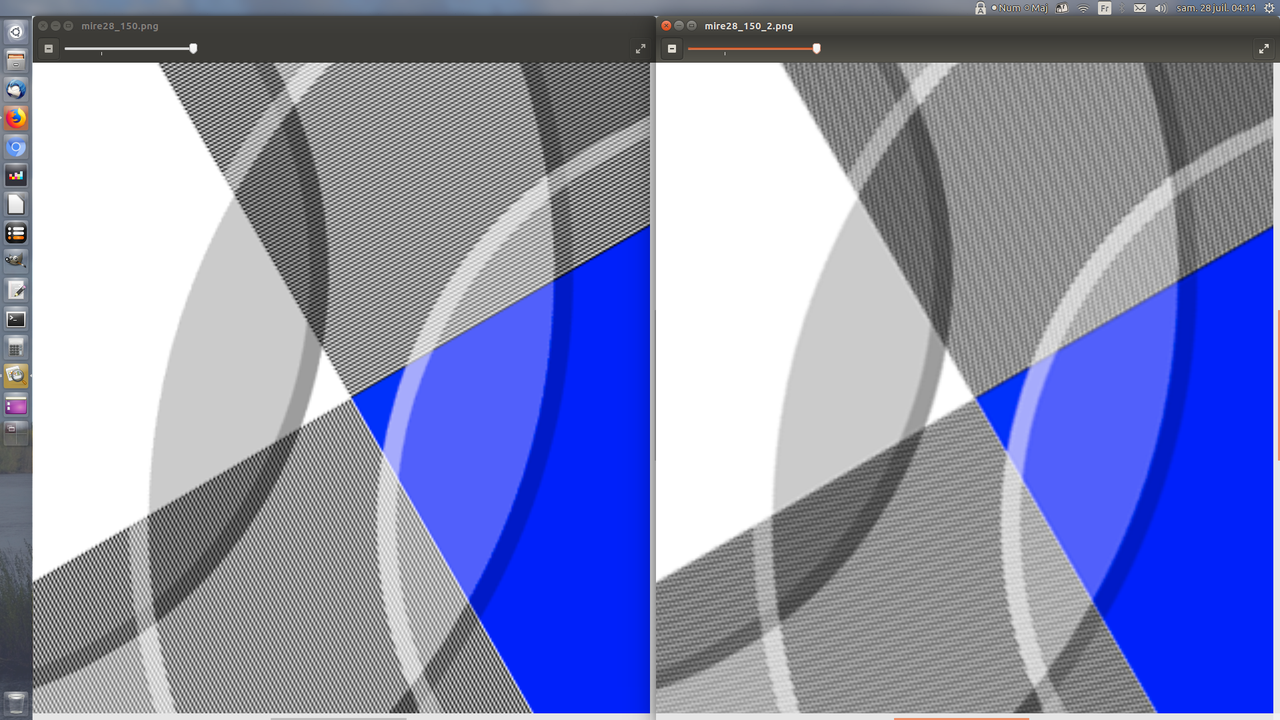Image resolution: width=1280 pixels, height=720 pixels.
Task: Launch Firefox from the dock
Action: point(15,118)
